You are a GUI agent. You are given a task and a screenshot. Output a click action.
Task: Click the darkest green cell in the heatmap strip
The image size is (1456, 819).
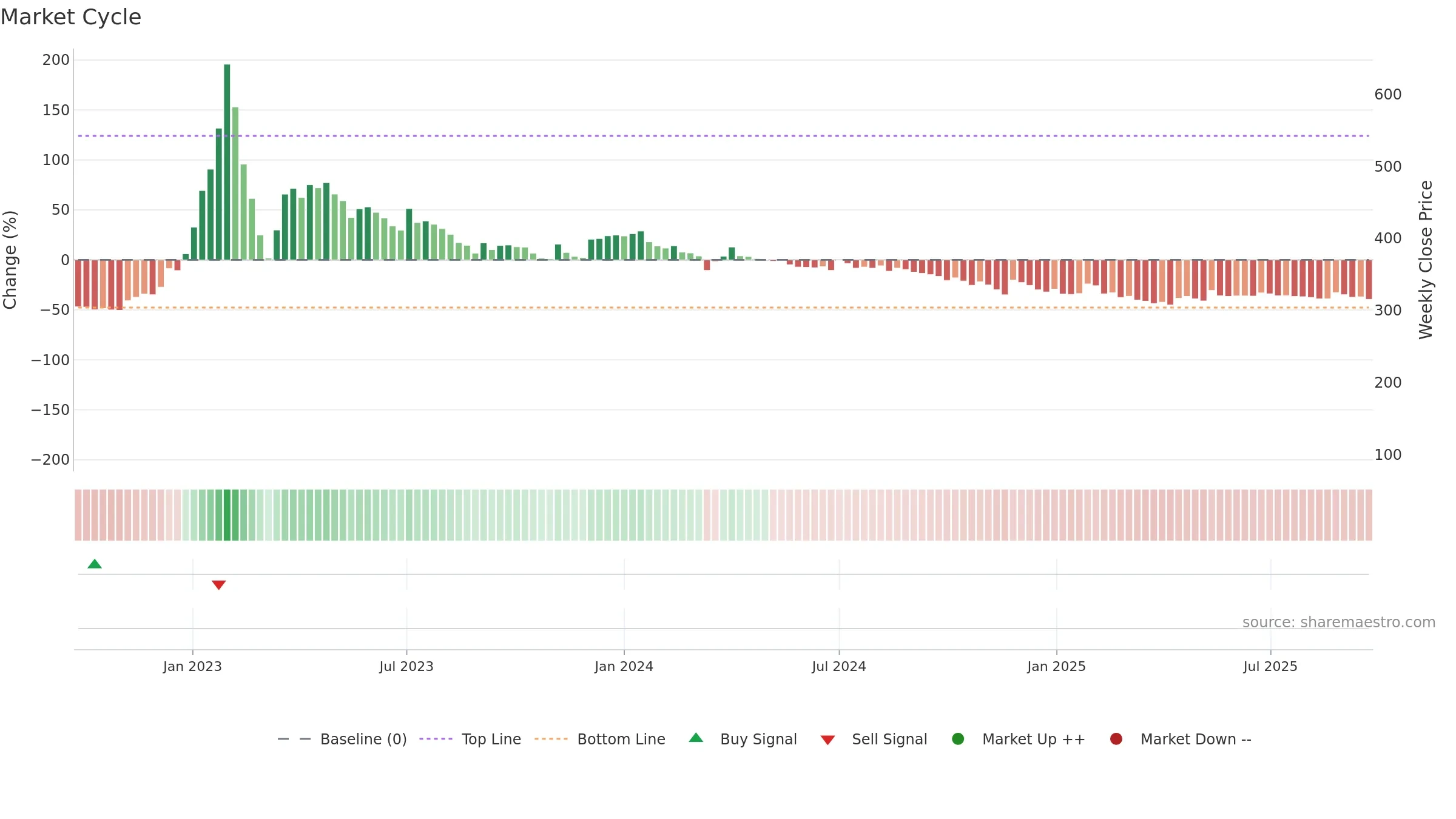(227, 515)
